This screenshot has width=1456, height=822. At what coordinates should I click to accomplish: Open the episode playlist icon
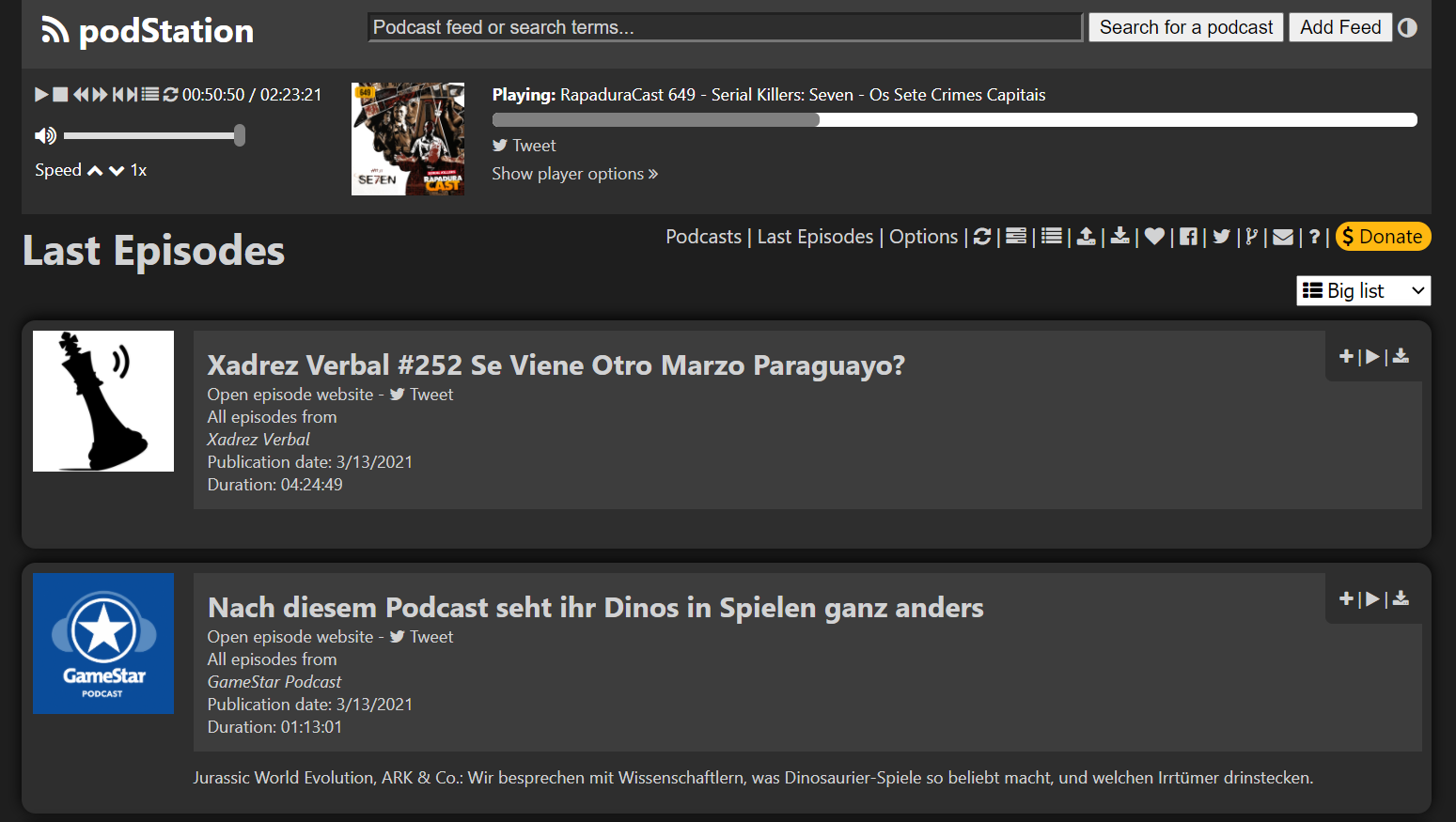(x=150, y=94)
